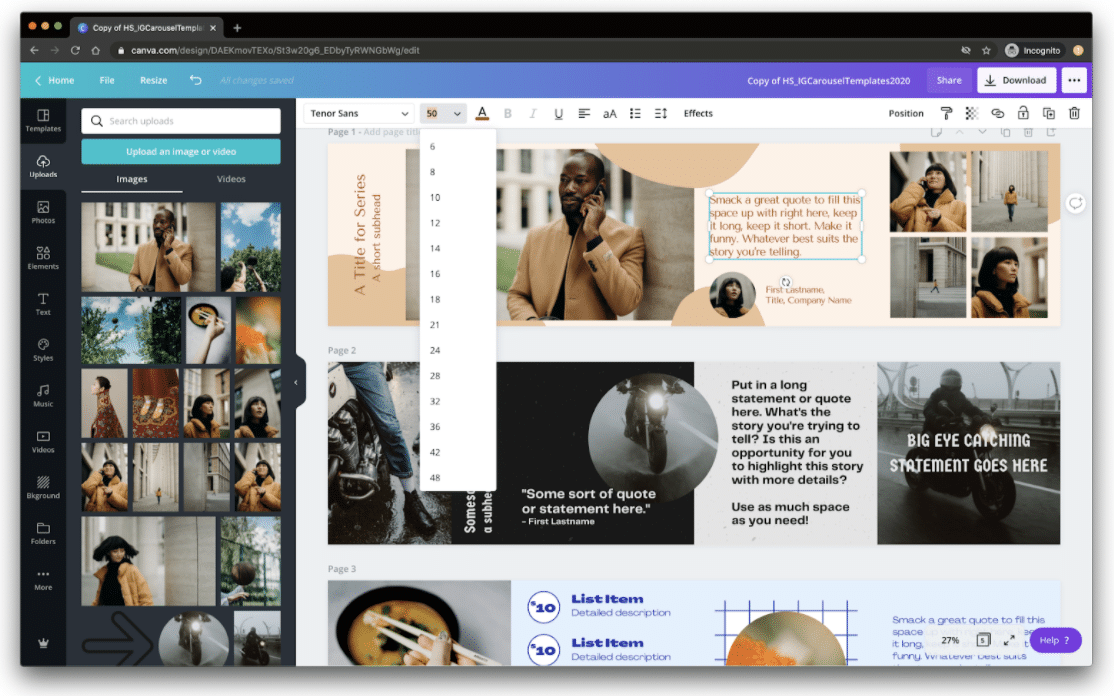
Task: Open the Tenor Sans font dropdown
Action: tap(359, 114)
